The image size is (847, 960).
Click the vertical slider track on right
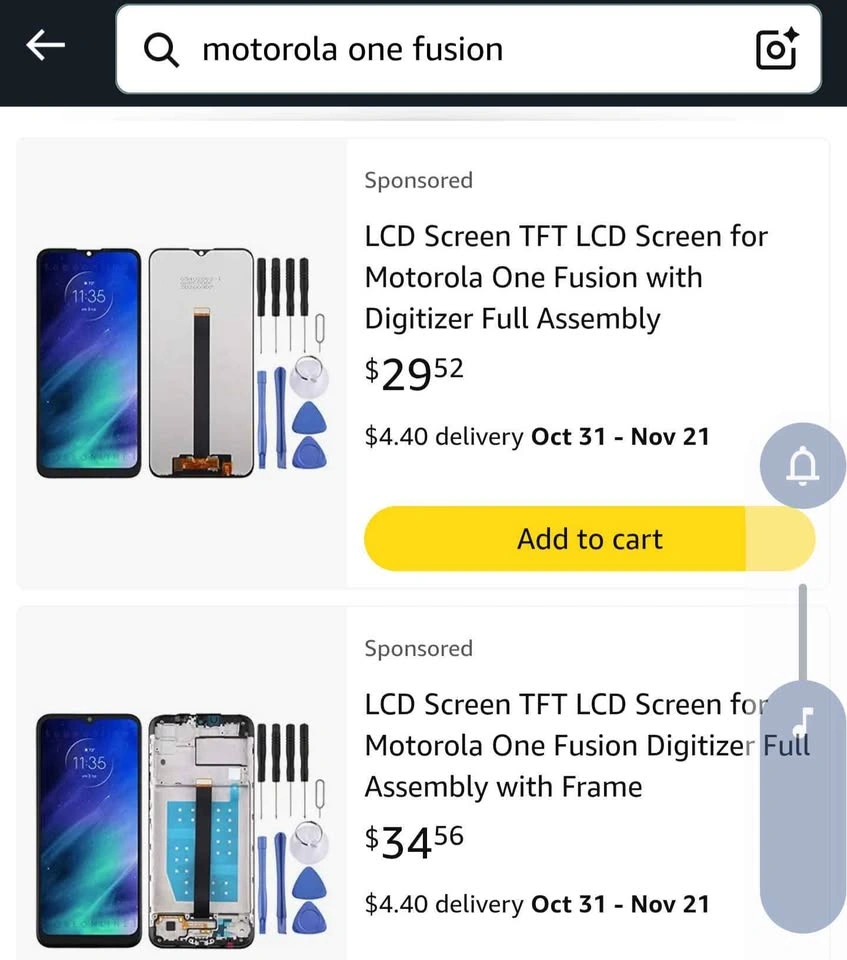(x=802, y=630)
